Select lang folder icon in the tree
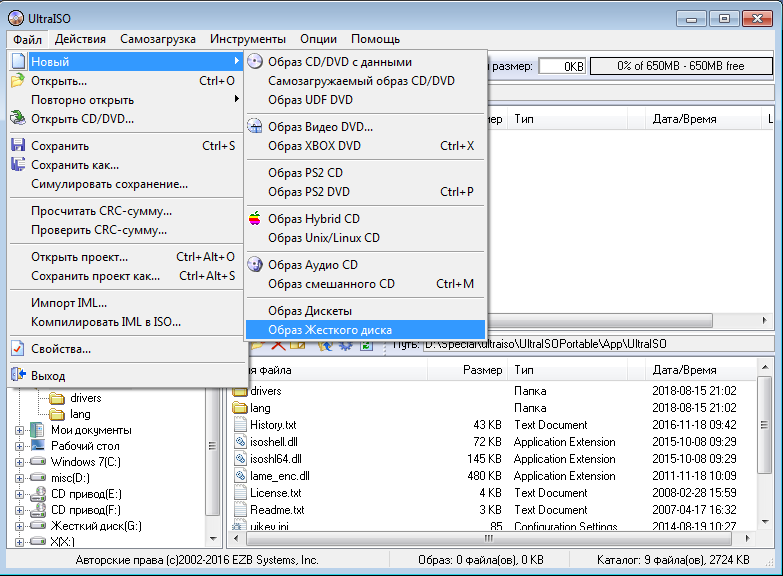783x576 pixels. point(57,414)
